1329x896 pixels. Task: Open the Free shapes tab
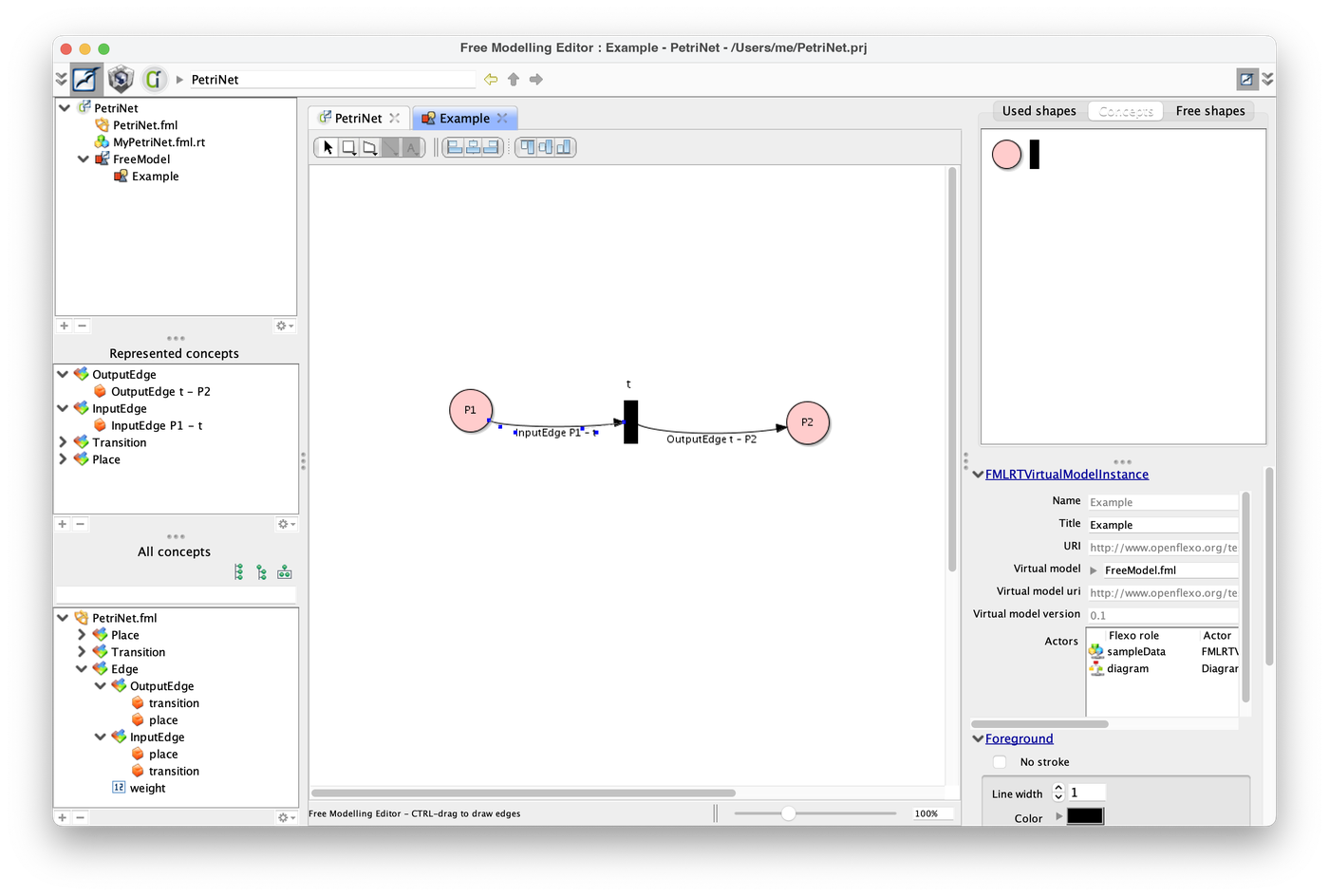click(1210, 111)
